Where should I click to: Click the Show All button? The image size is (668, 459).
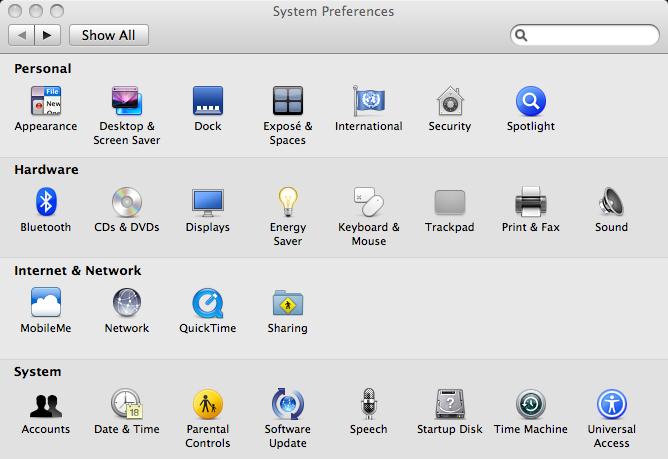pyautogui.click(x=109, y=35)
